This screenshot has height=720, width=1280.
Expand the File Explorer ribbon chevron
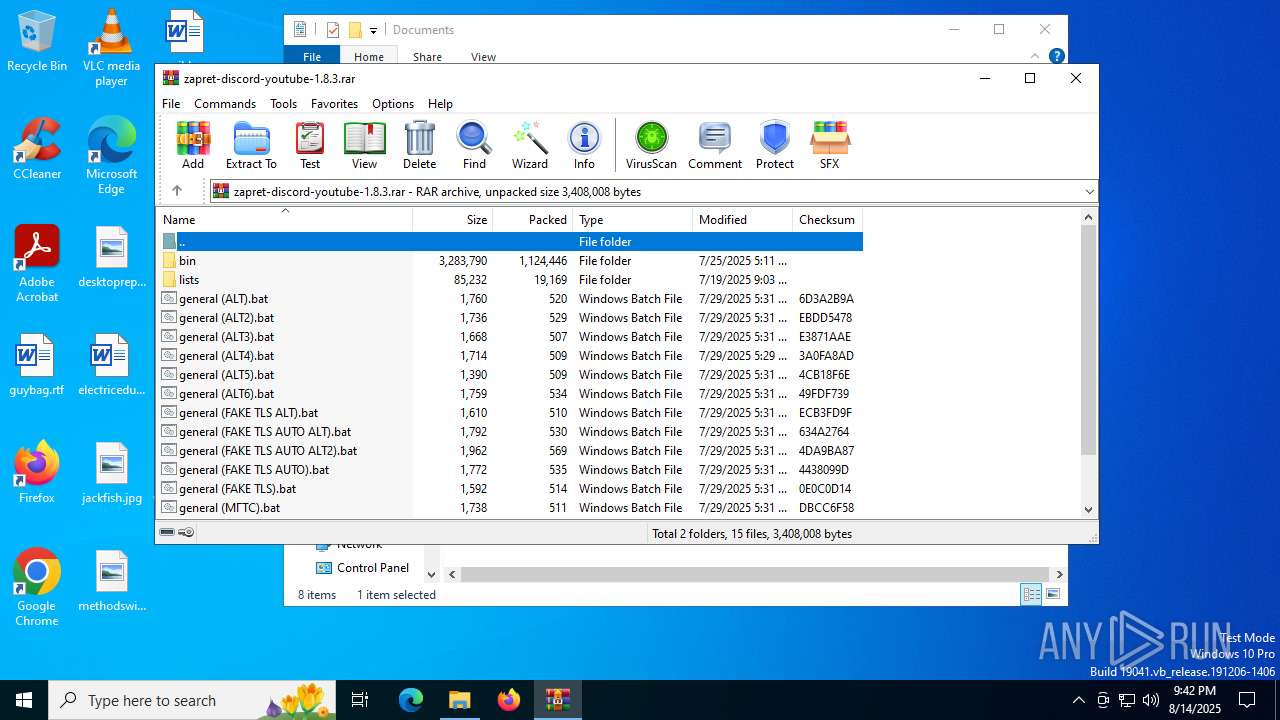[x=1035, y=57]
